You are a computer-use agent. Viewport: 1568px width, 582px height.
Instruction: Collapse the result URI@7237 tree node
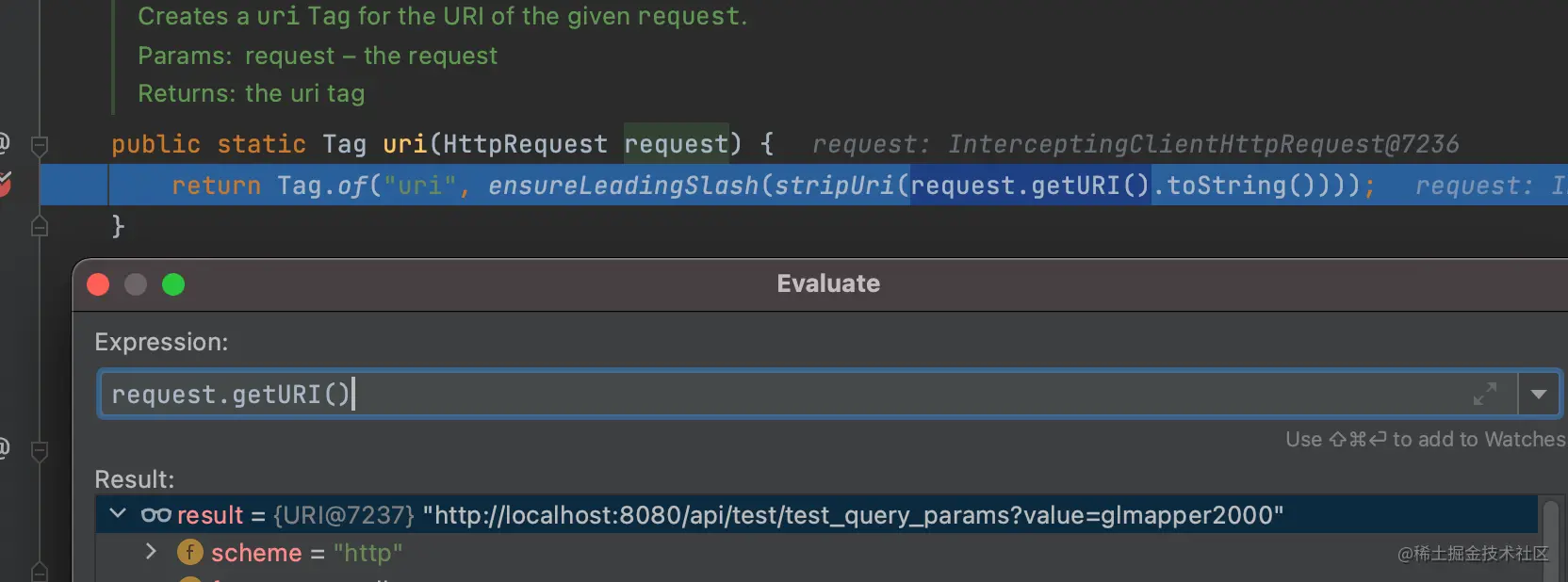coord(118,514)
